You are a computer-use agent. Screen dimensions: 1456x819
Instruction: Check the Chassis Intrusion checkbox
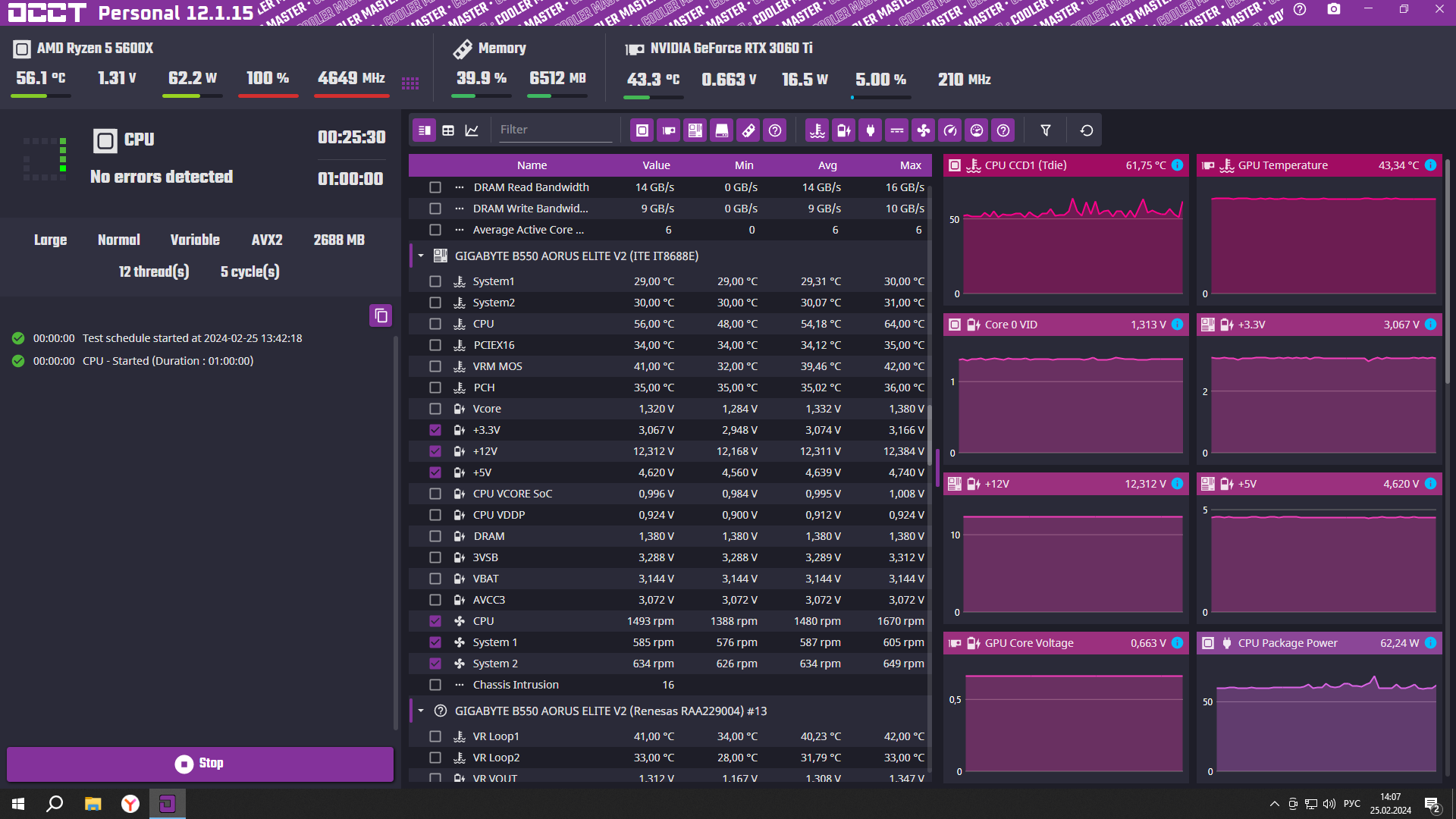[435, 685]
